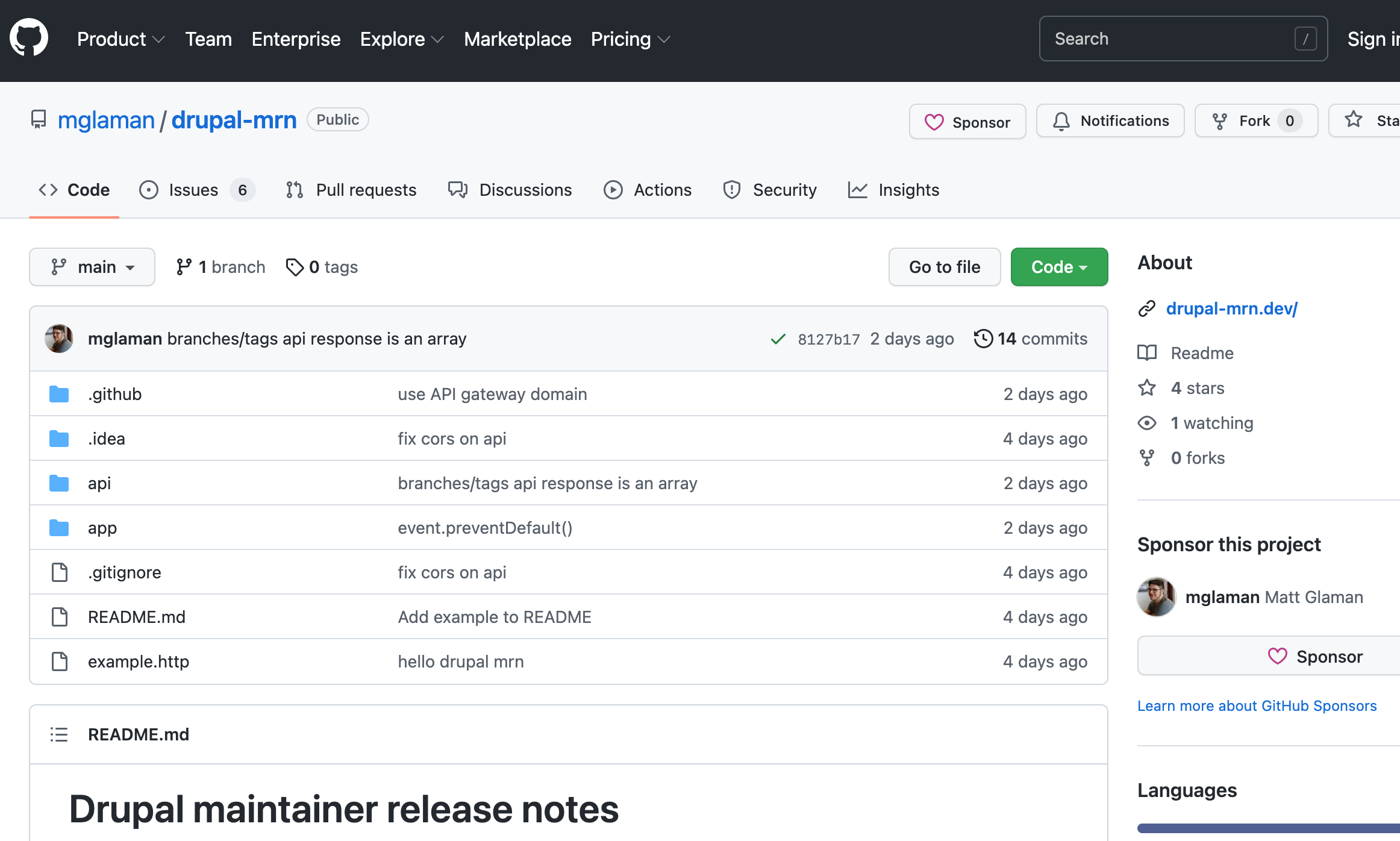Open the drupal-mrn repository link
1400x841 pixels.
click(x=234, y=120)
